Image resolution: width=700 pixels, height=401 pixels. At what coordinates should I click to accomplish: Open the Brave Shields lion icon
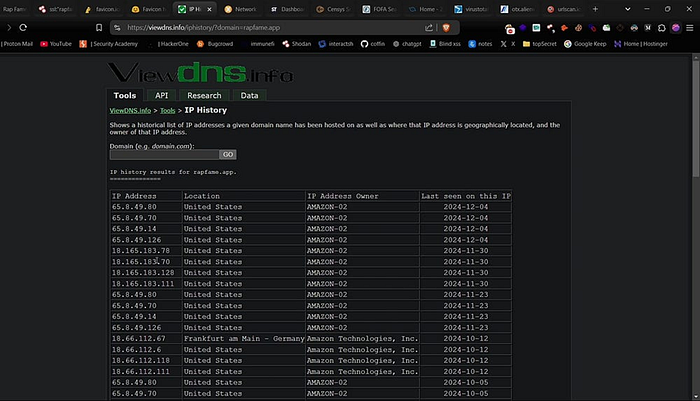click(446, 28)
